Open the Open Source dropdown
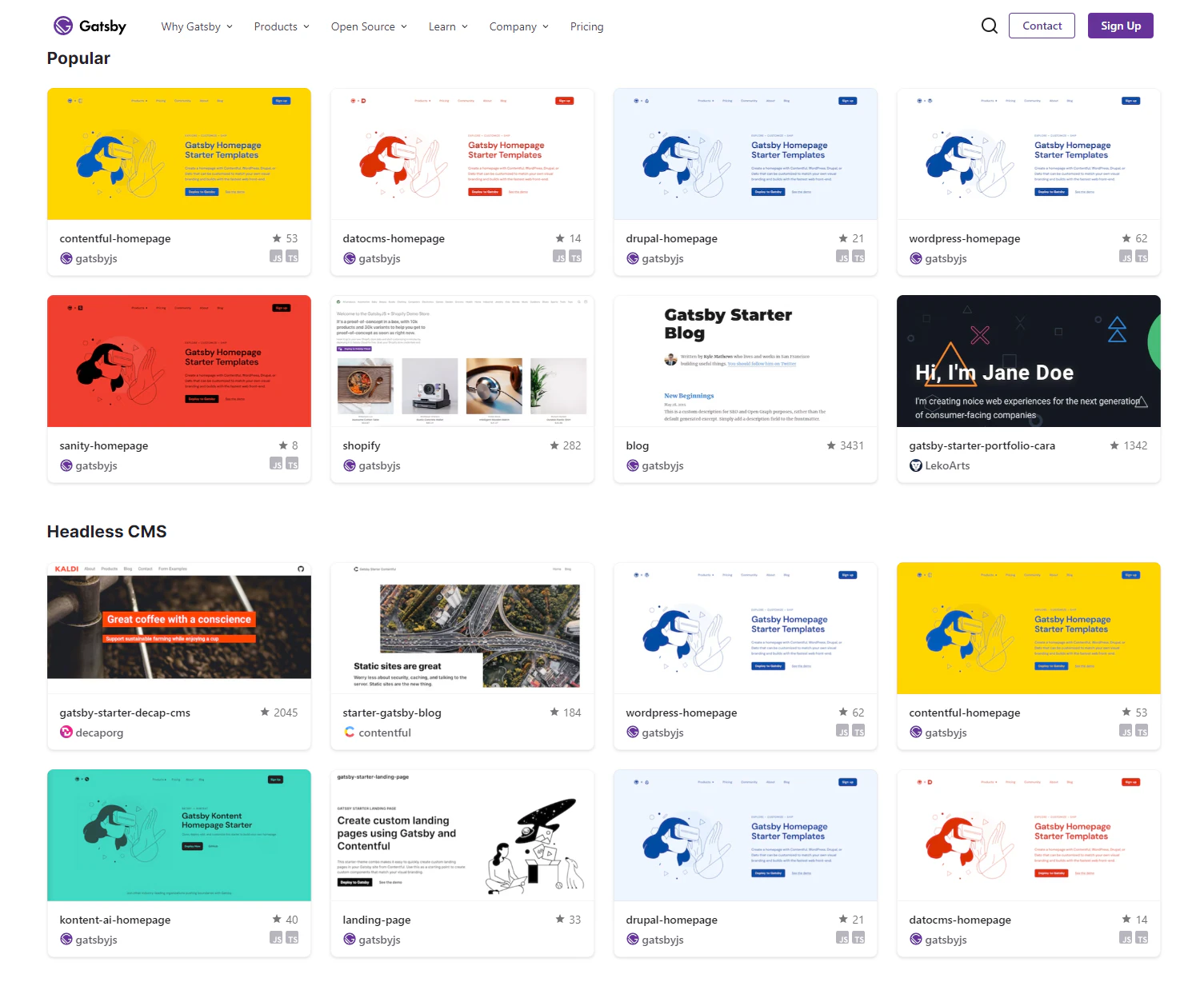 pyautogui.click(x=369, y=26)
